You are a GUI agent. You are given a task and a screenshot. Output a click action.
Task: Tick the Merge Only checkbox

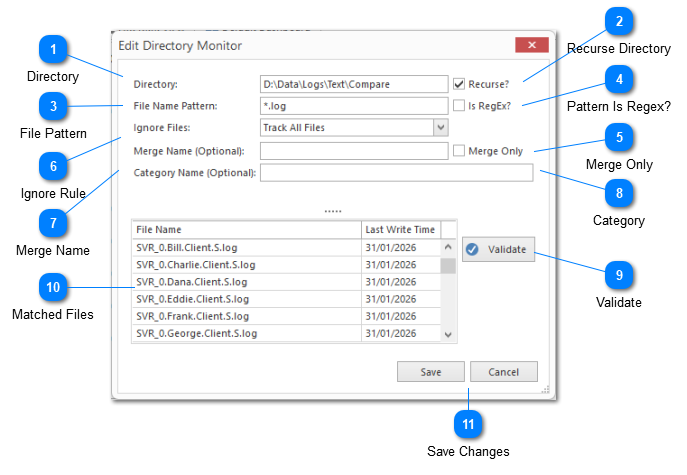tap(459, 150)
